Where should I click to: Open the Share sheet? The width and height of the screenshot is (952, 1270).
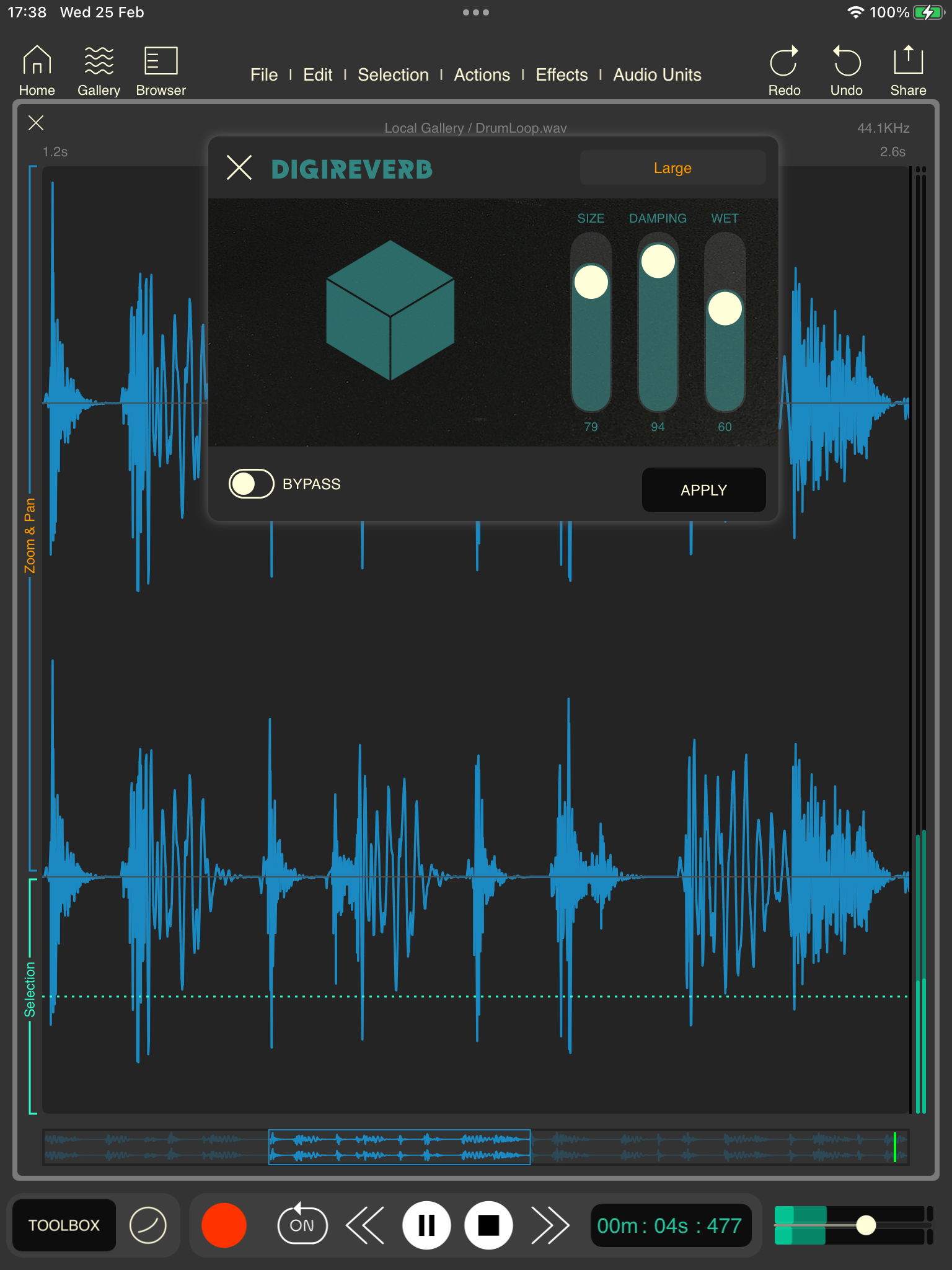coord(908,71)
